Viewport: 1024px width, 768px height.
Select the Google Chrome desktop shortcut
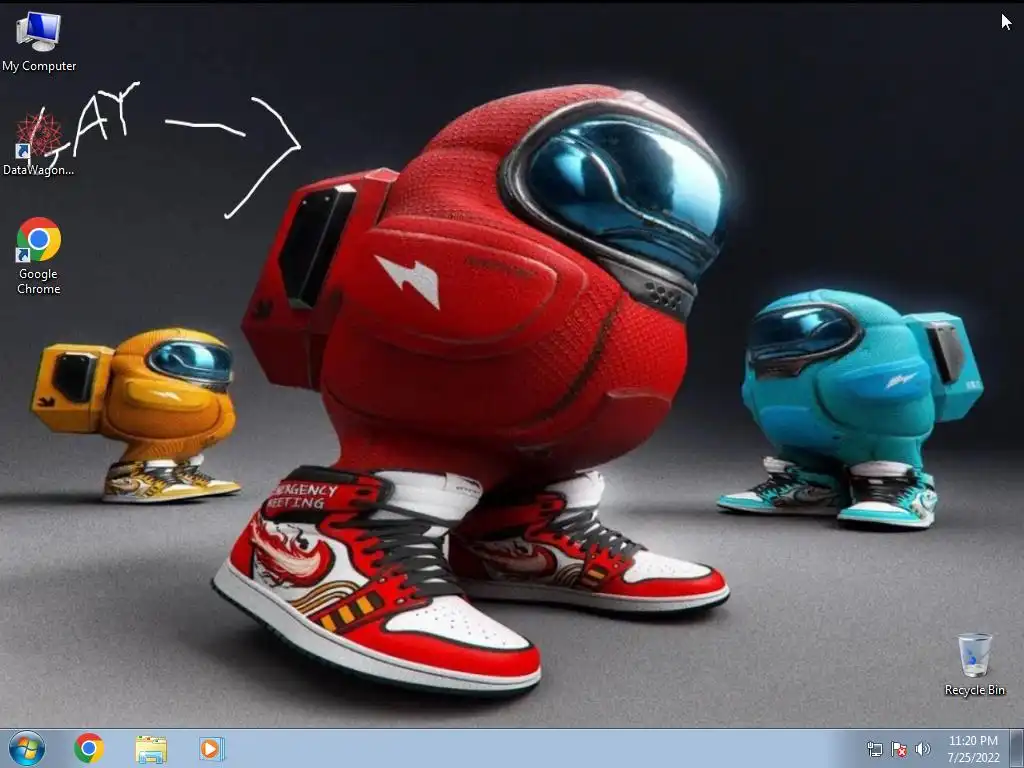pyautogui.click(x=39, y=255)
